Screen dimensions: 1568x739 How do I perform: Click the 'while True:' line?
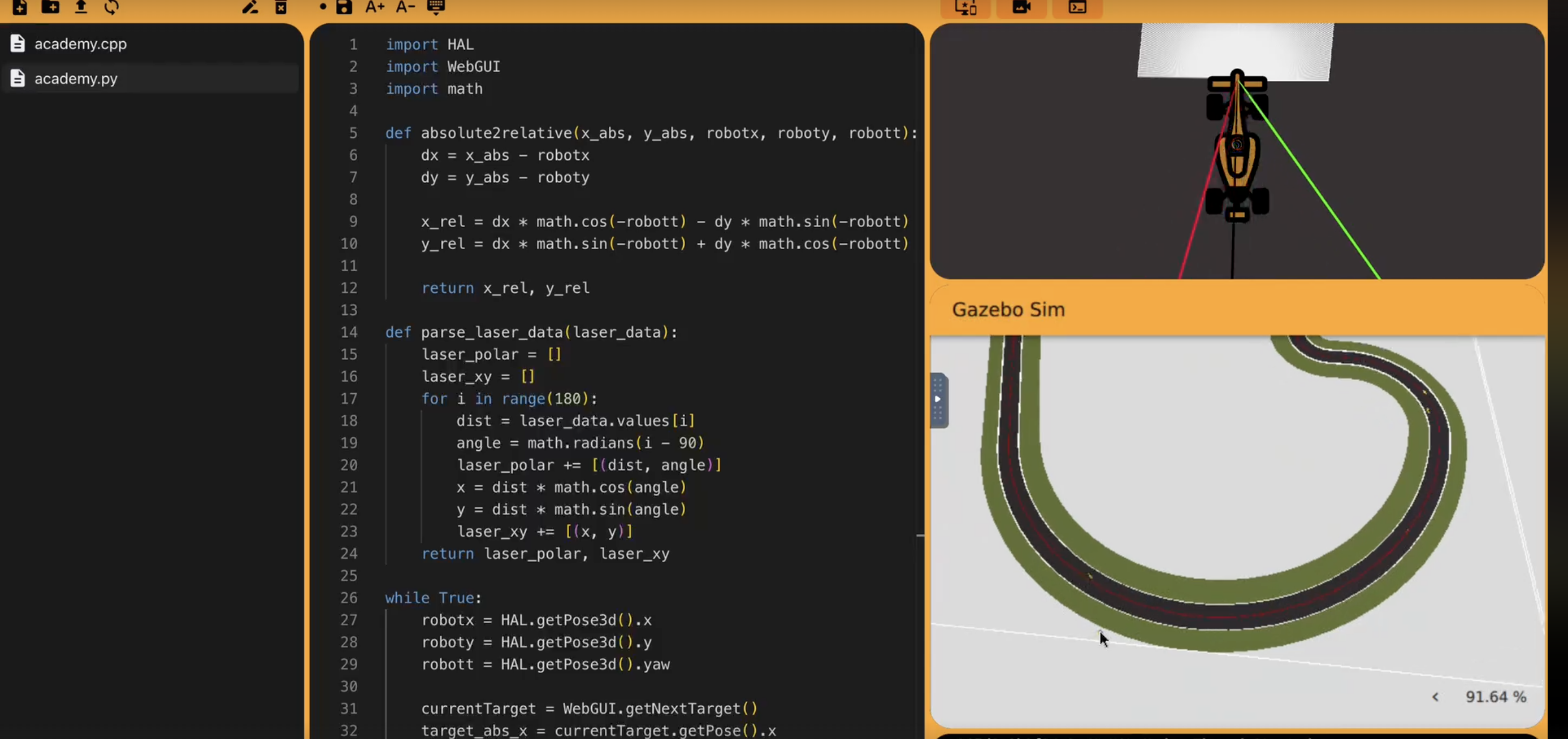(x=434, y=598)
